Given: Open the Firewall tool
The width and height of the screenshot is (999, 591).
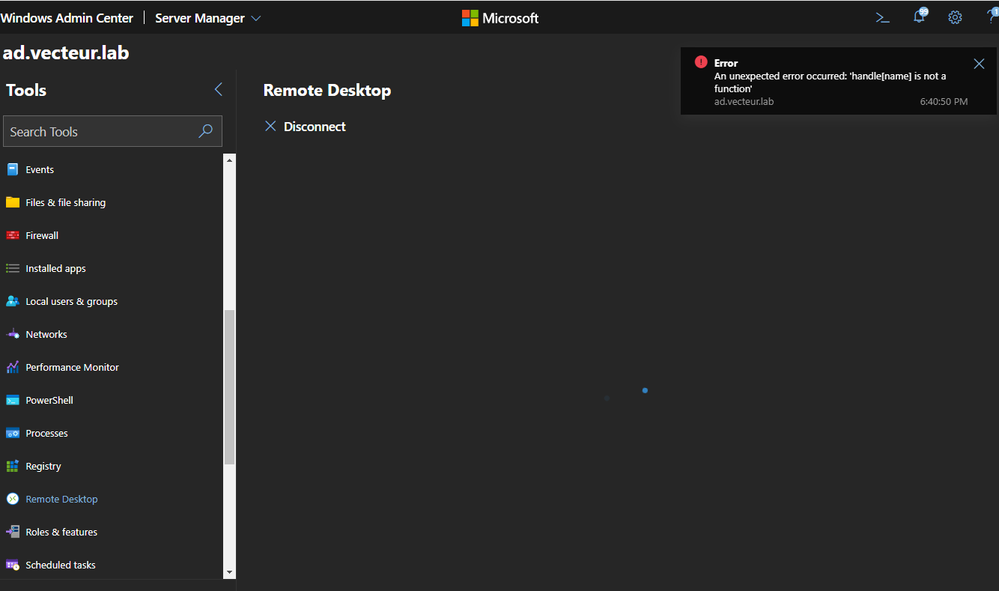Looking at the screenshot, I should pyautogui.click(x=42, y=235).
